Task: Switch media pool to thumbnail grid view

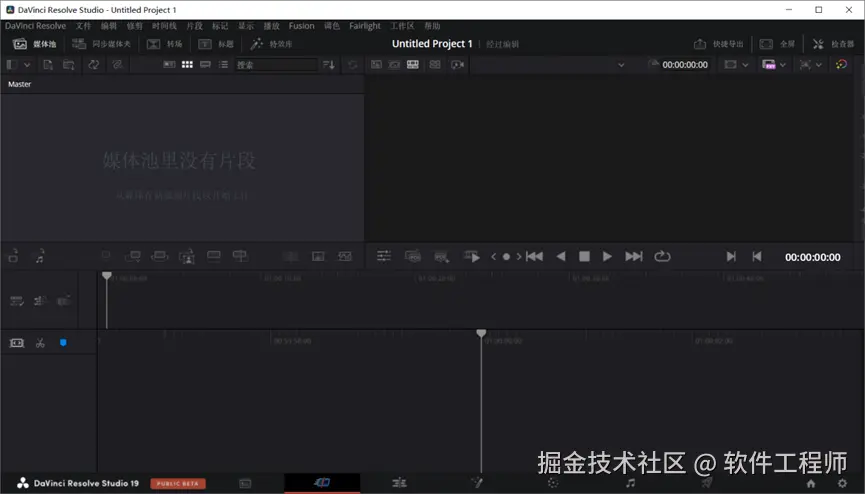Action: pos(188,65)
